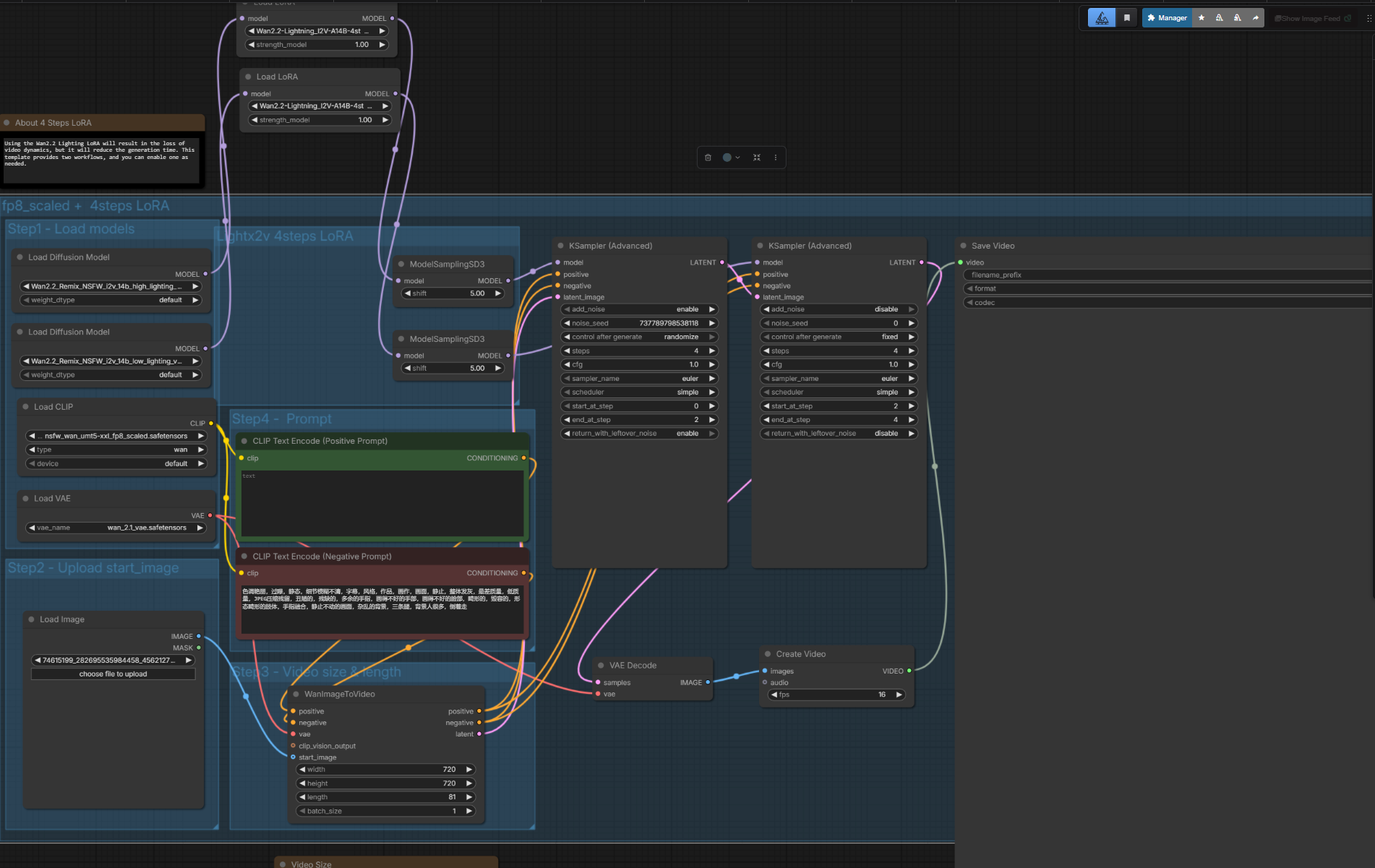
Task: Click the bookmark icon in top toolbar
Action: tap(1126, 18)
